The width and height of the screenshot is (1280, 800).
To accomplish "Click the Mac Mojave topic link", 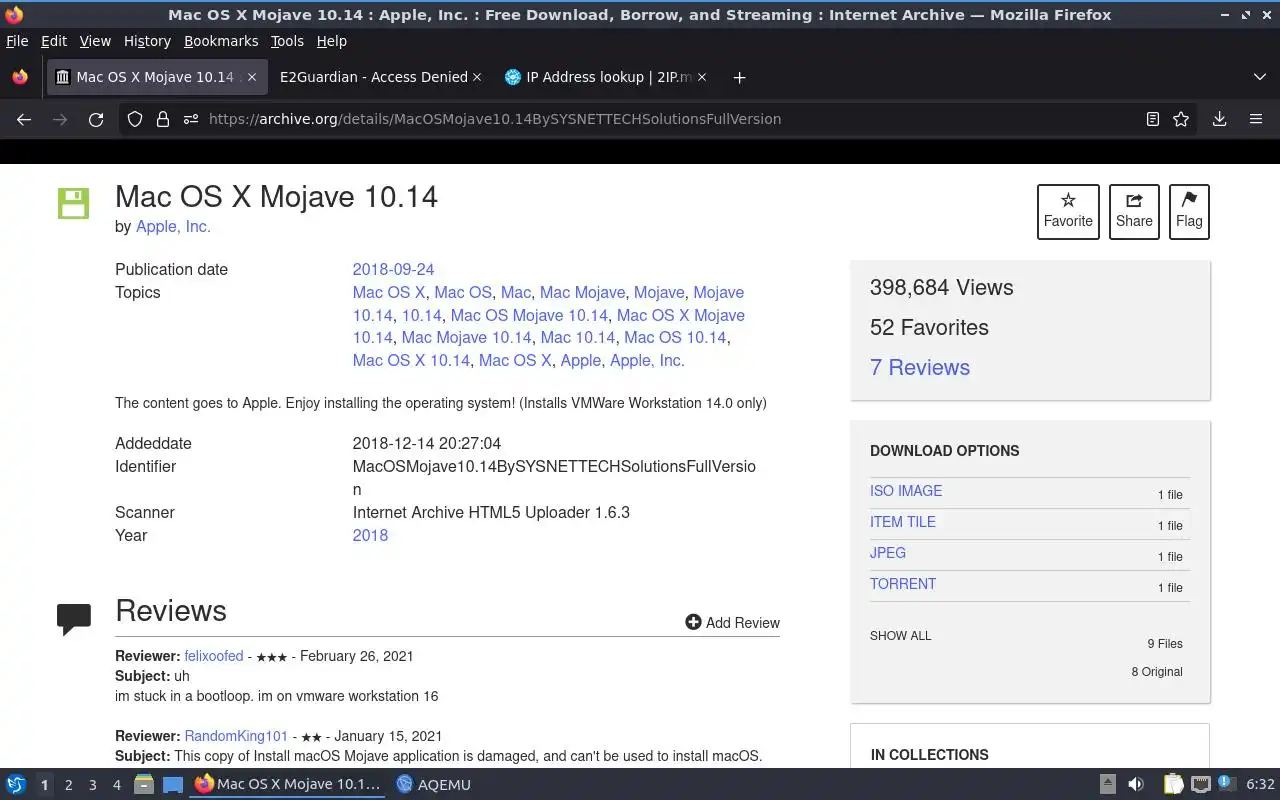I will point(582,292).
